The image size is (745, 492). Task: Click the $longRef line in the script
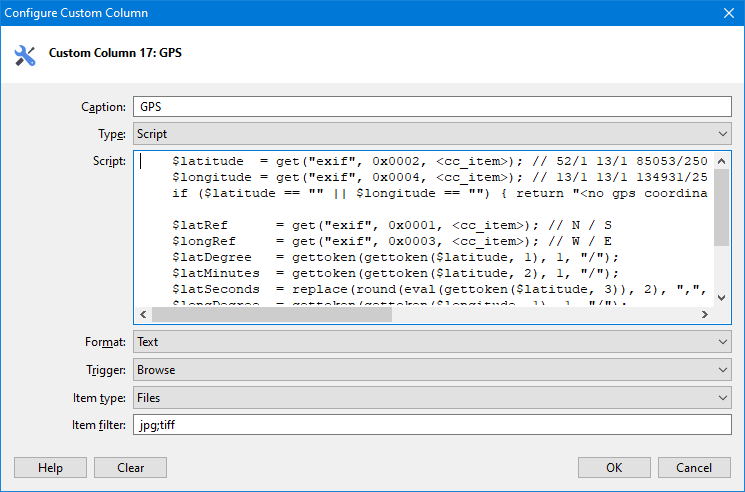(392, 242)
